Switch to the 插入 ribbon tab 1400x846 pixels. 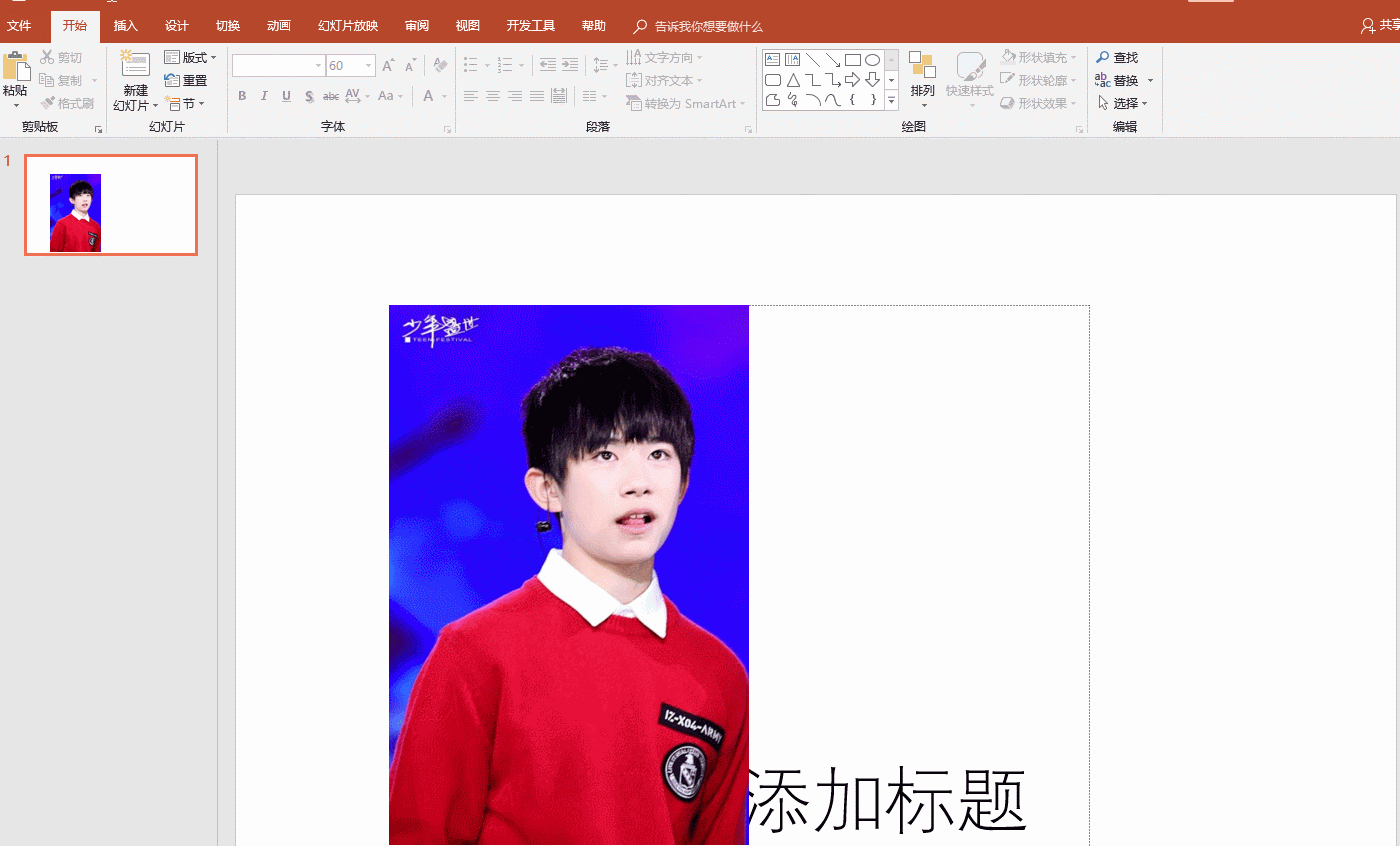tap(125, 25)
